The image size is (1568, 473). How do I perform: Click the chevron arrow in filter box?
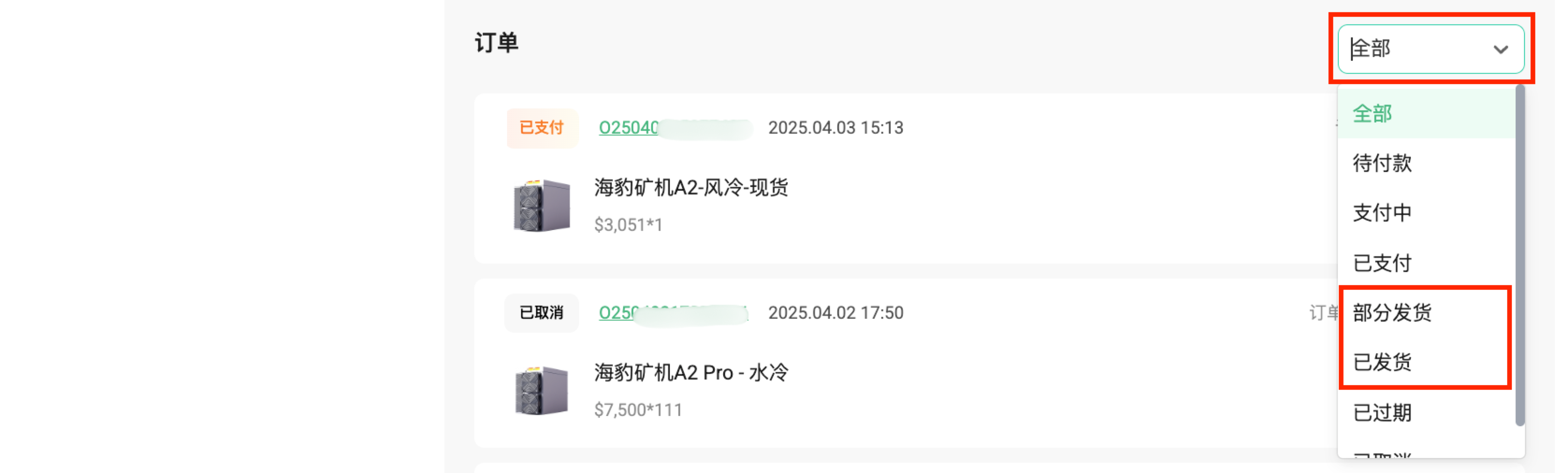1501,49
